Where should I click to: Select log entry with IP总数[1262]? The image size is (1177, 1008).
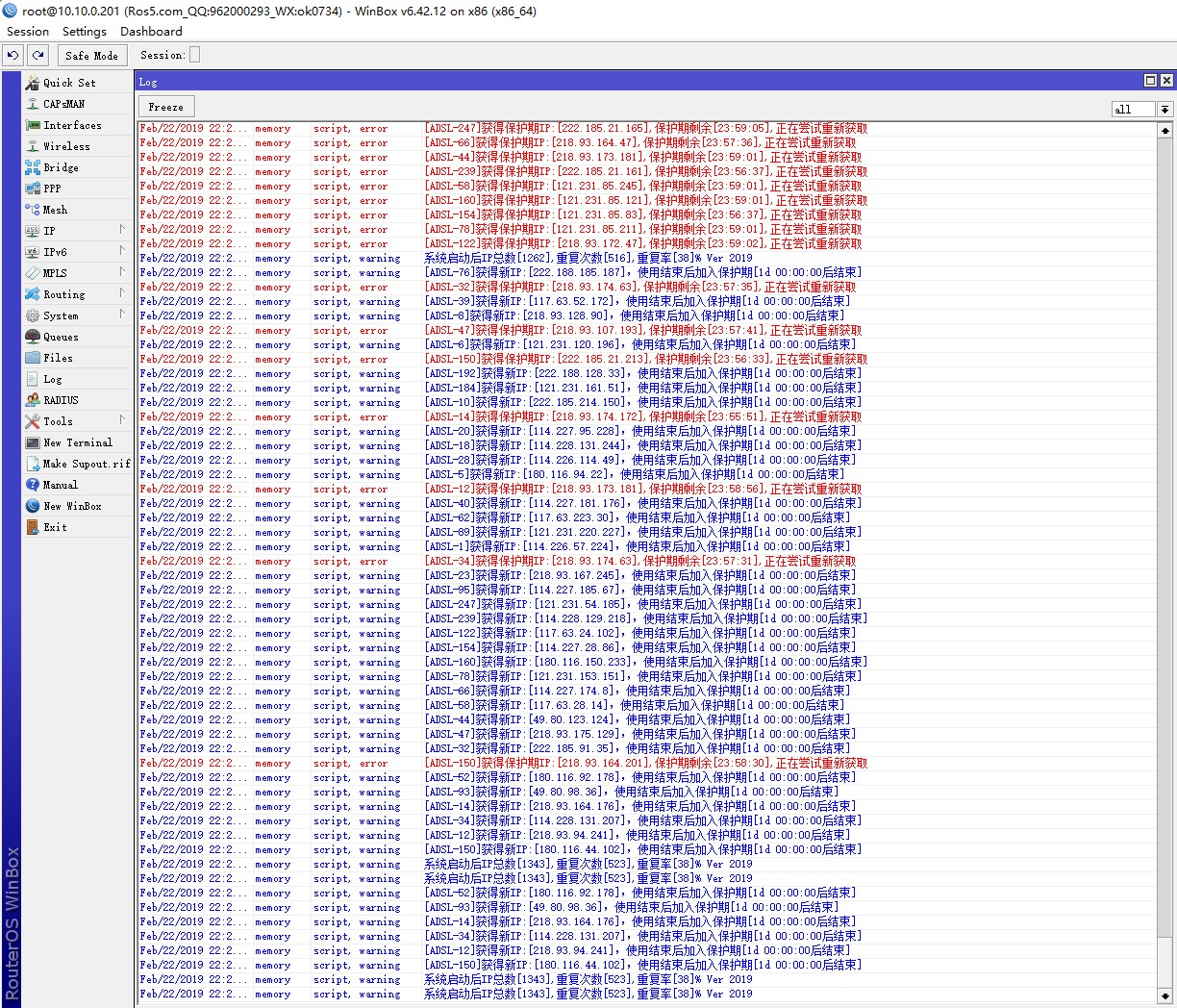pyautogui.click(x=646, y=258)
